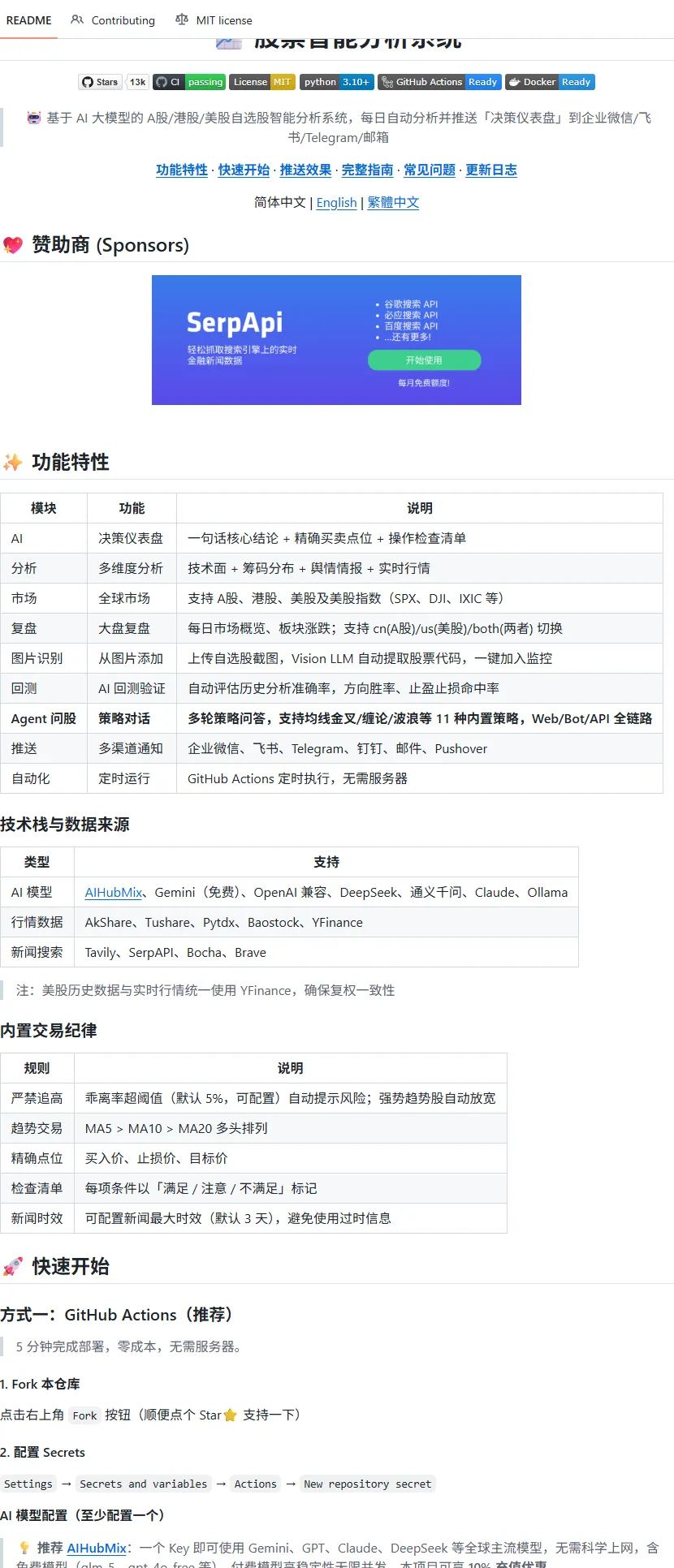Click the people icon beside Contributing
Image resolution: width=674 pixels, height=1568 pixels.
pyautogui.click(x=77, y=19)
